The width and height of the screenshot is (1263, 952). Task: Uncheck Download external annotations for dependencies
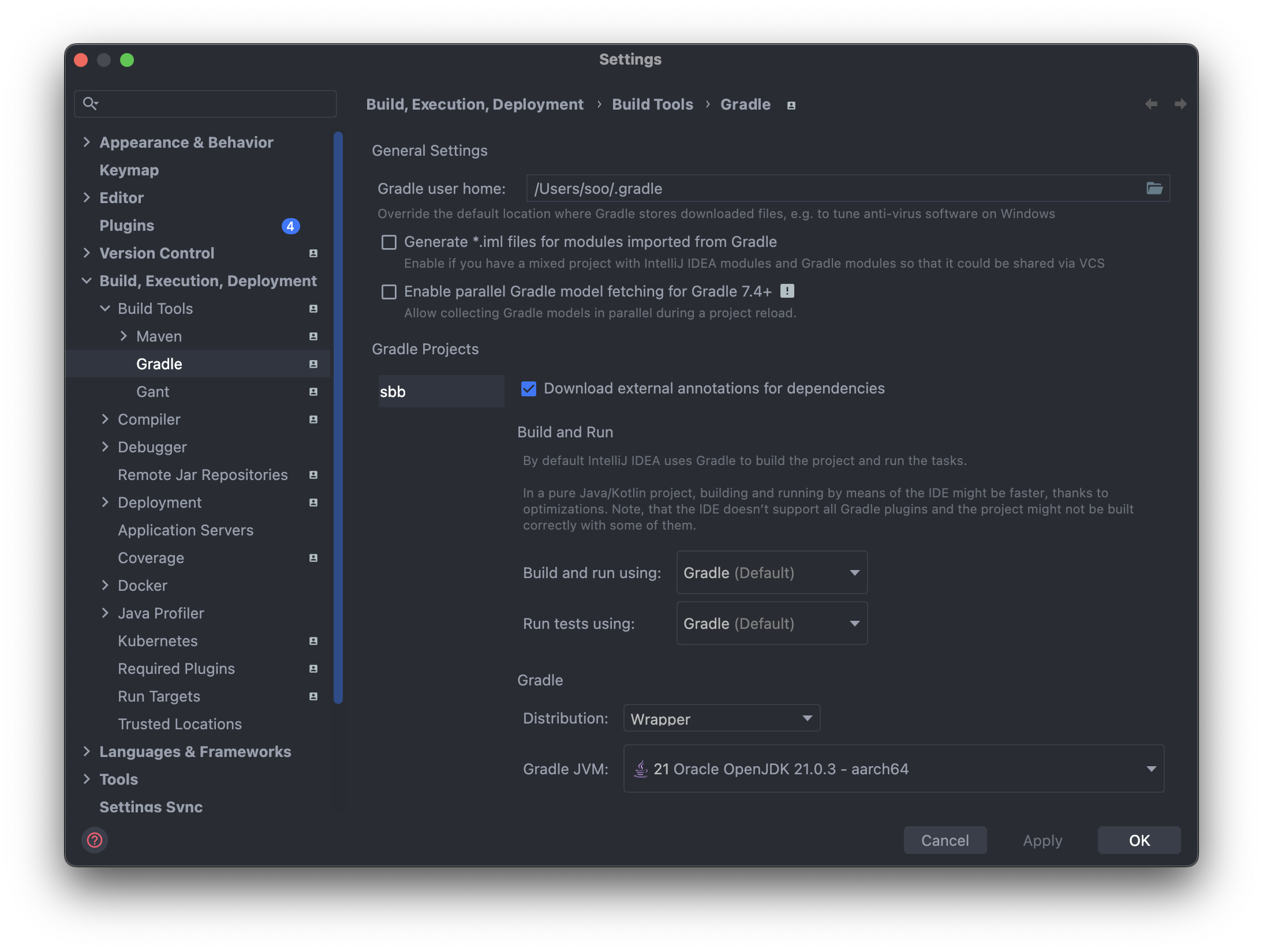click(x=529, y=389)
